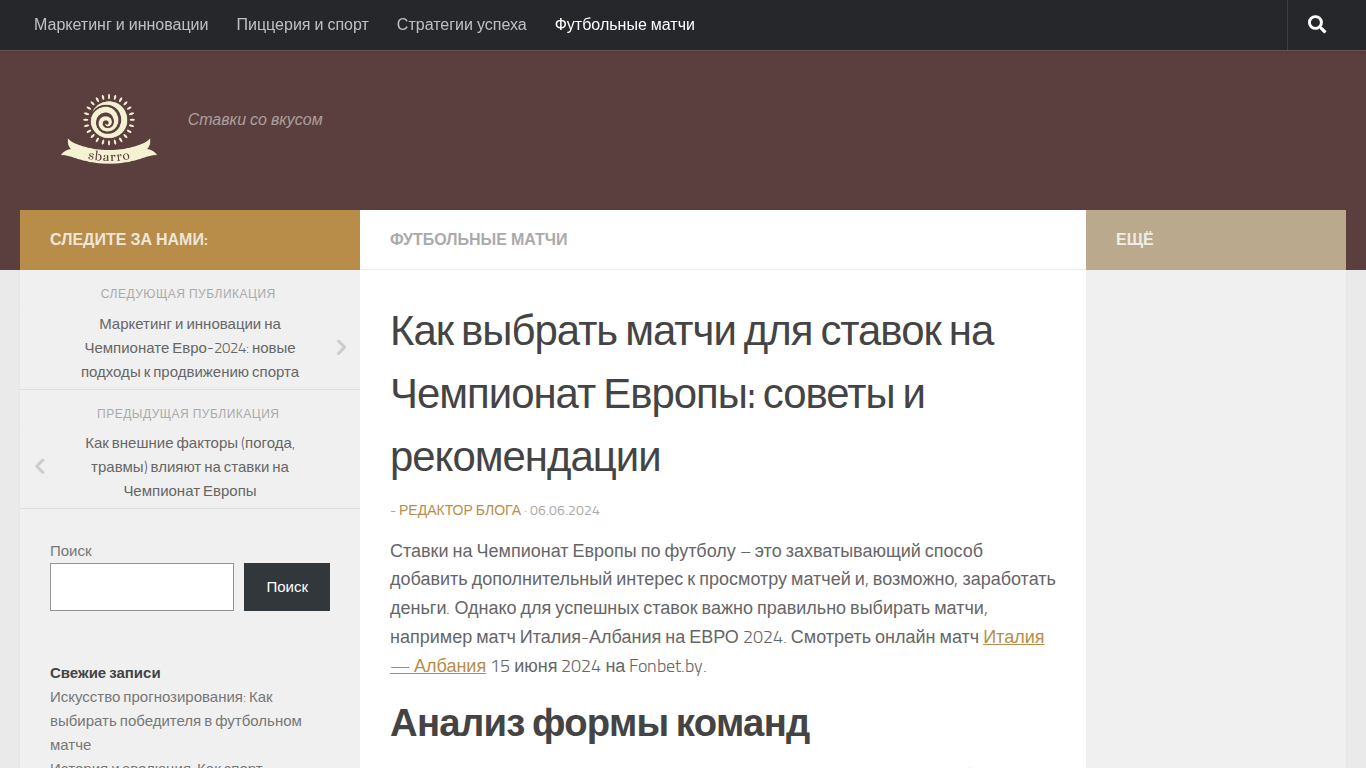Click the ФУТБОЛЬНЫЕ МАТЧИ category heading
This screenshot has width=1366, height=768.
479,240
